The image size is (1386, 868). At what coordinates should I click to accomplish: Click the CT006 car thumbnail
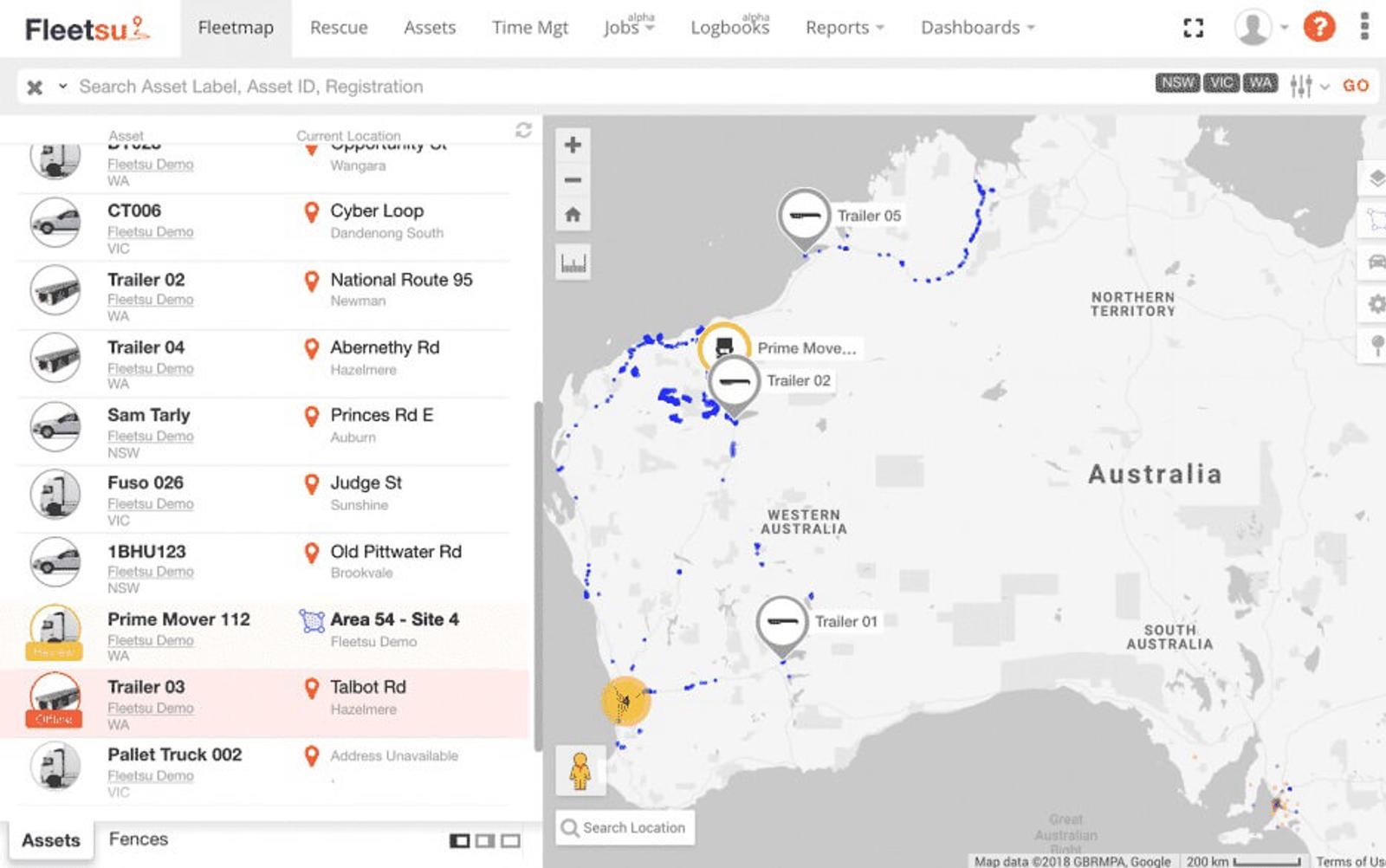pos(55,223)
